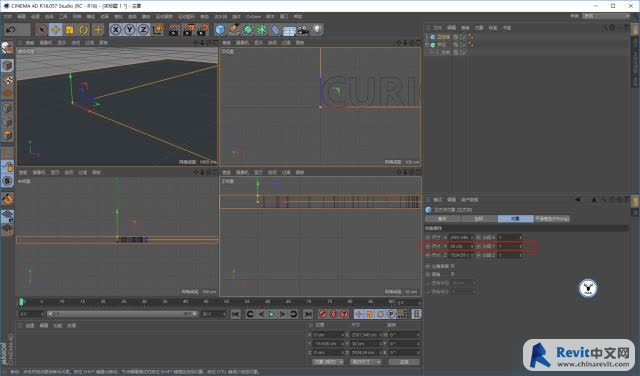This screenshot has width=640, height=376.
Task: Toggle red Autokeying button
Action: [x=333, y=314]
